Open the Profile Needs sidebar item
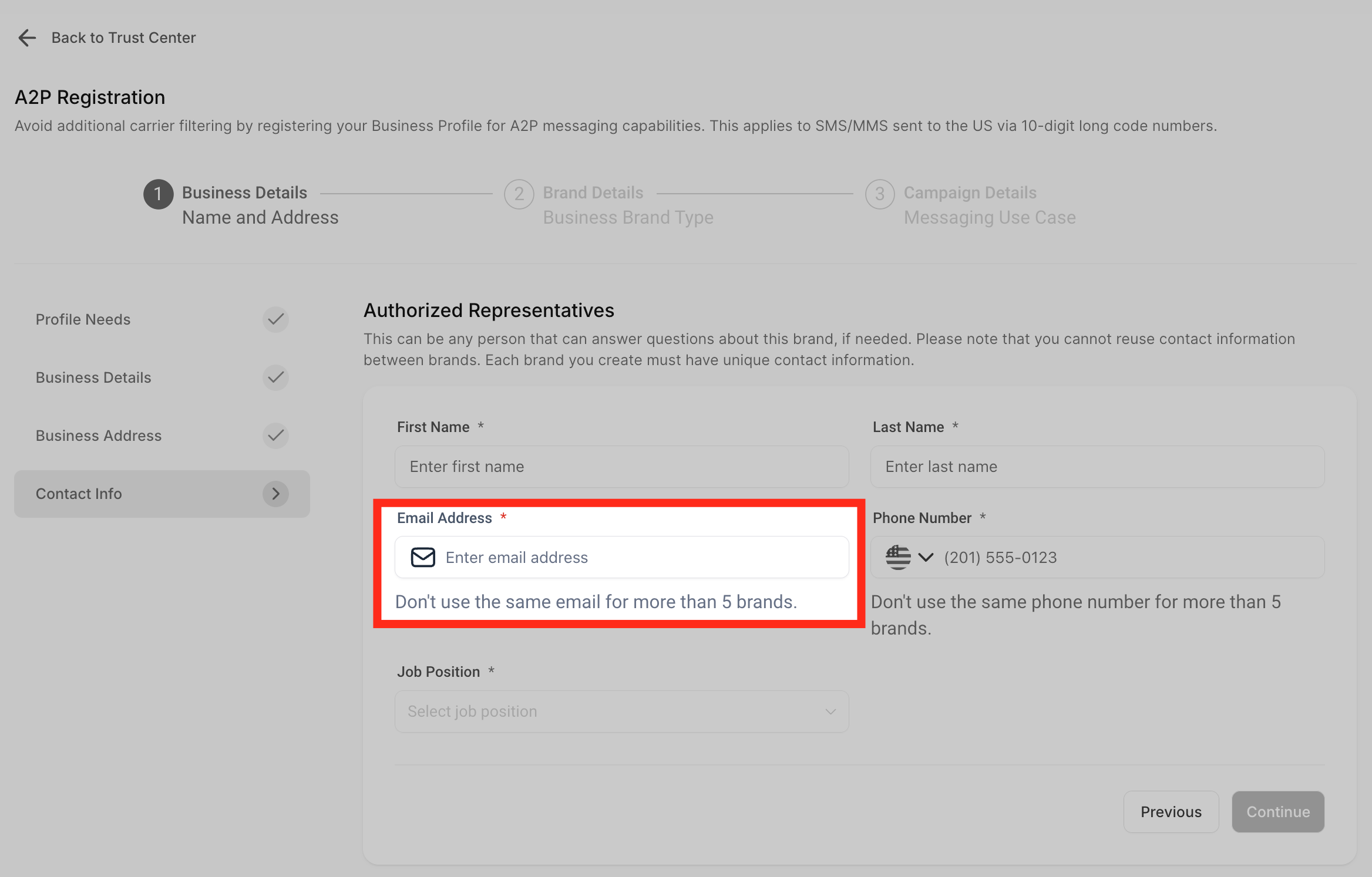 [x=83, y=319]
